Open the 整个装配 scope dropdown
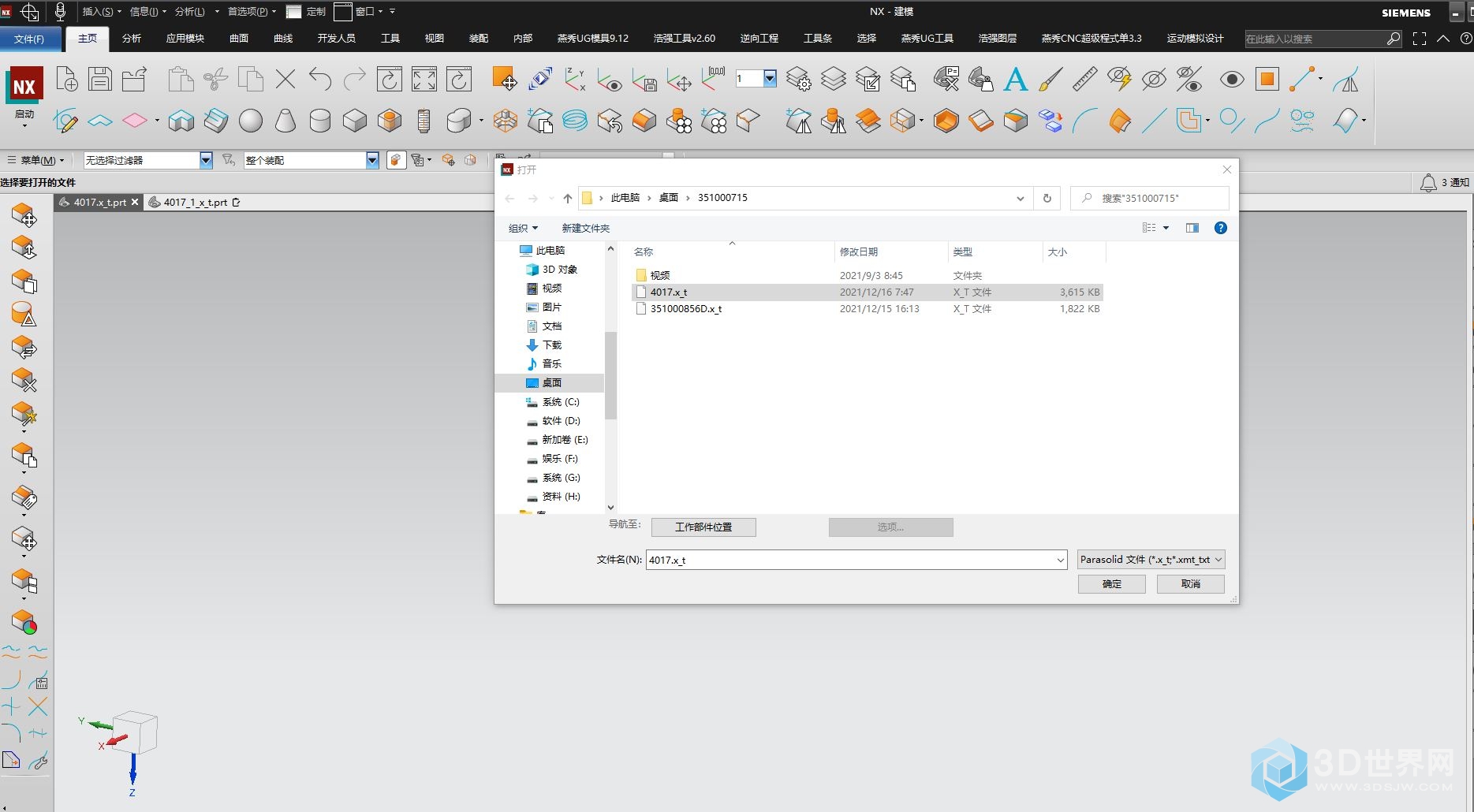 tap(372, 160)
